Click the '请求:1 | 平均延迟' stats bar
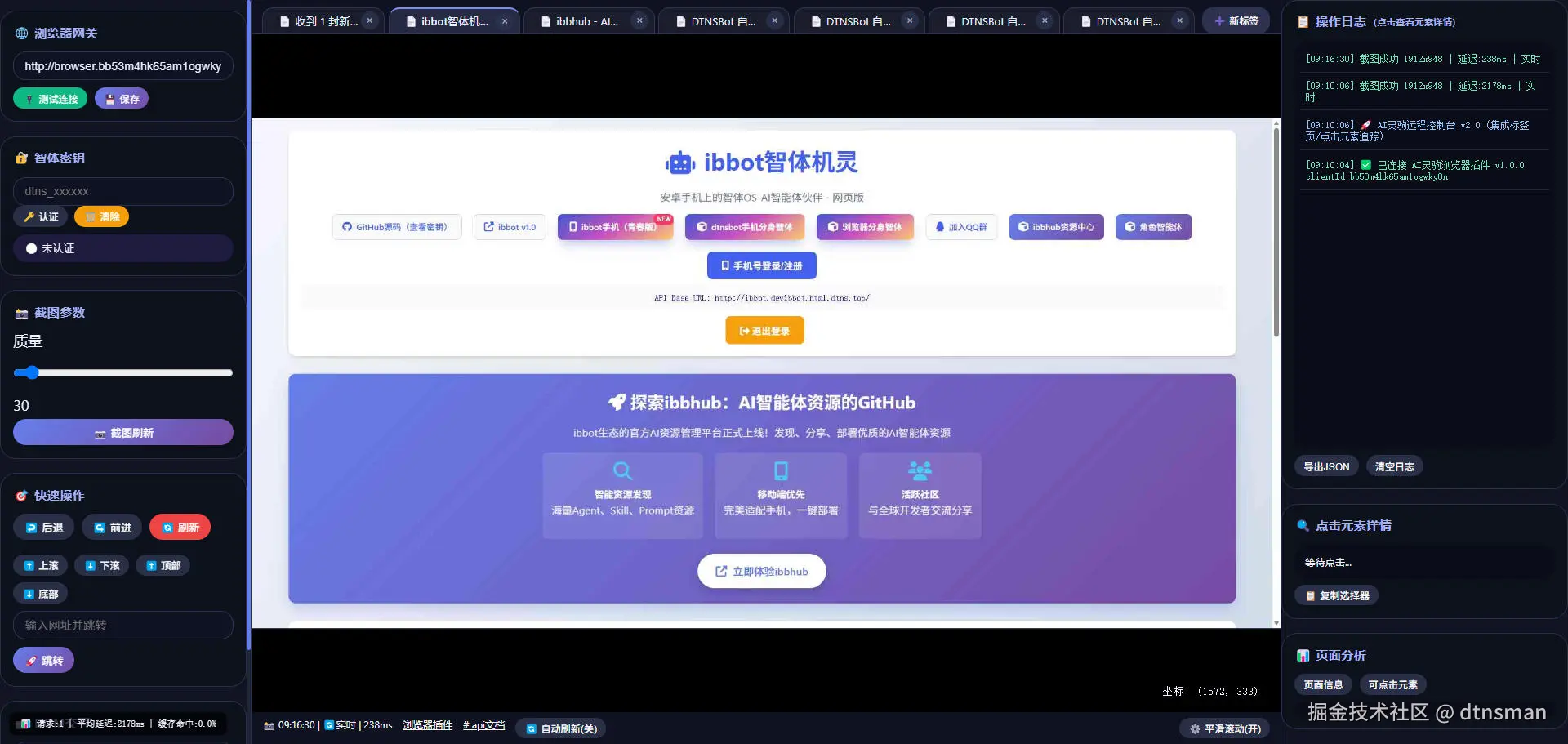The width and height of the screenshot is (1568, 744). tap(118, 724)
